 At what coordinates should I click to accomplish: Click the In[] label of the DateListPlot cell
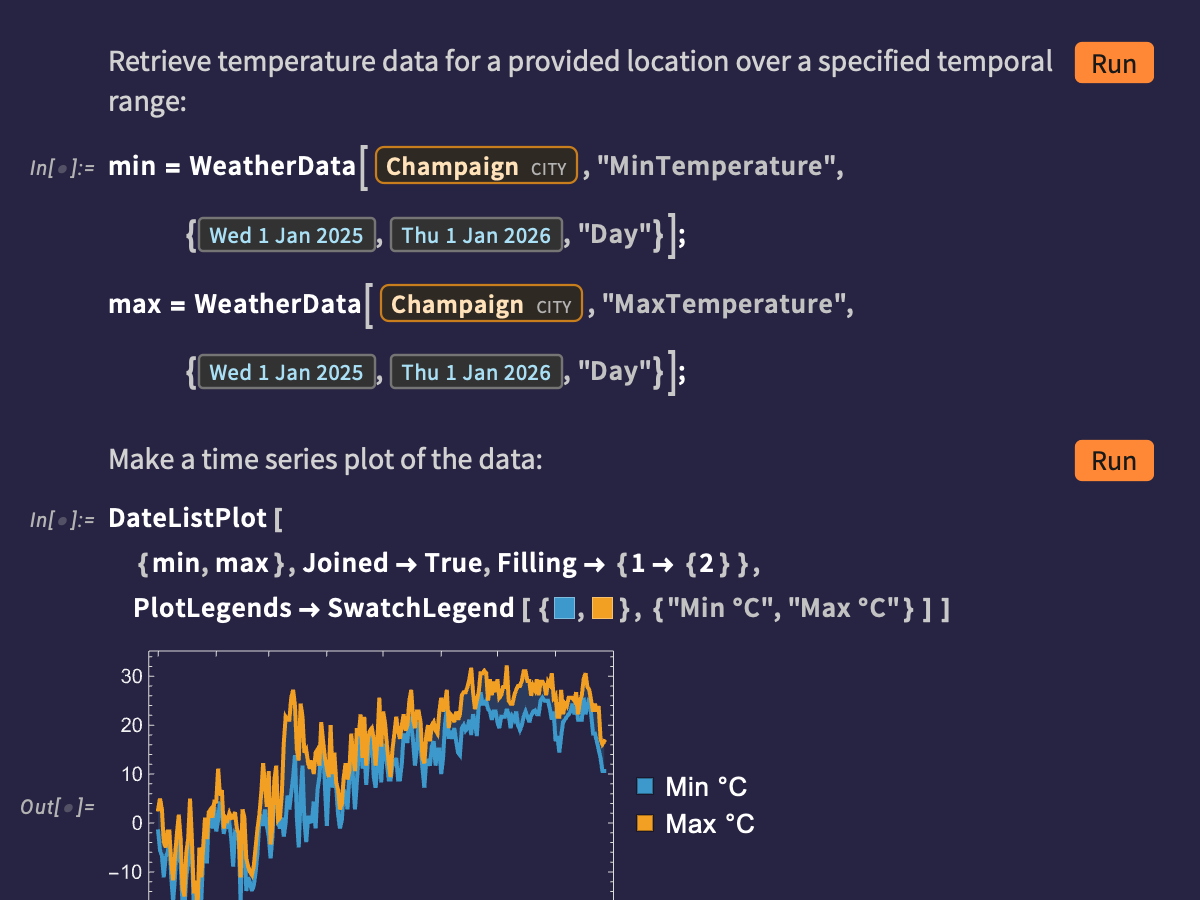(x=61, y=520)
